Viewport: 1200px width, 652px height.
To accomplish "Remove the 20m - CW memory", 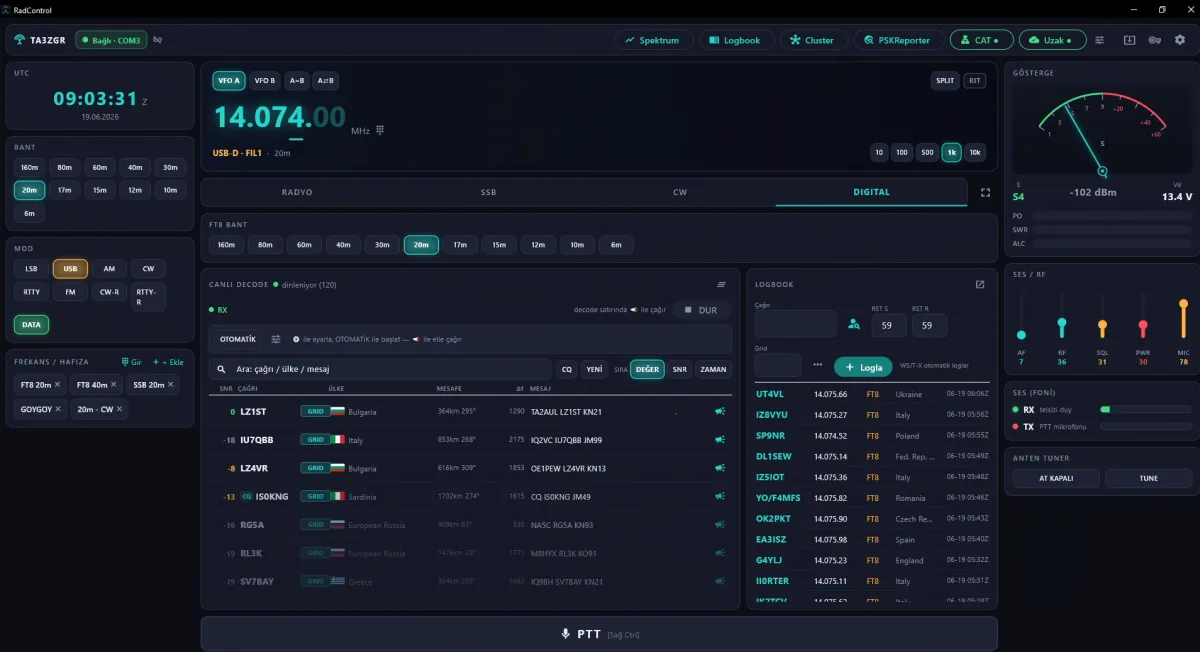I will 119,409.
